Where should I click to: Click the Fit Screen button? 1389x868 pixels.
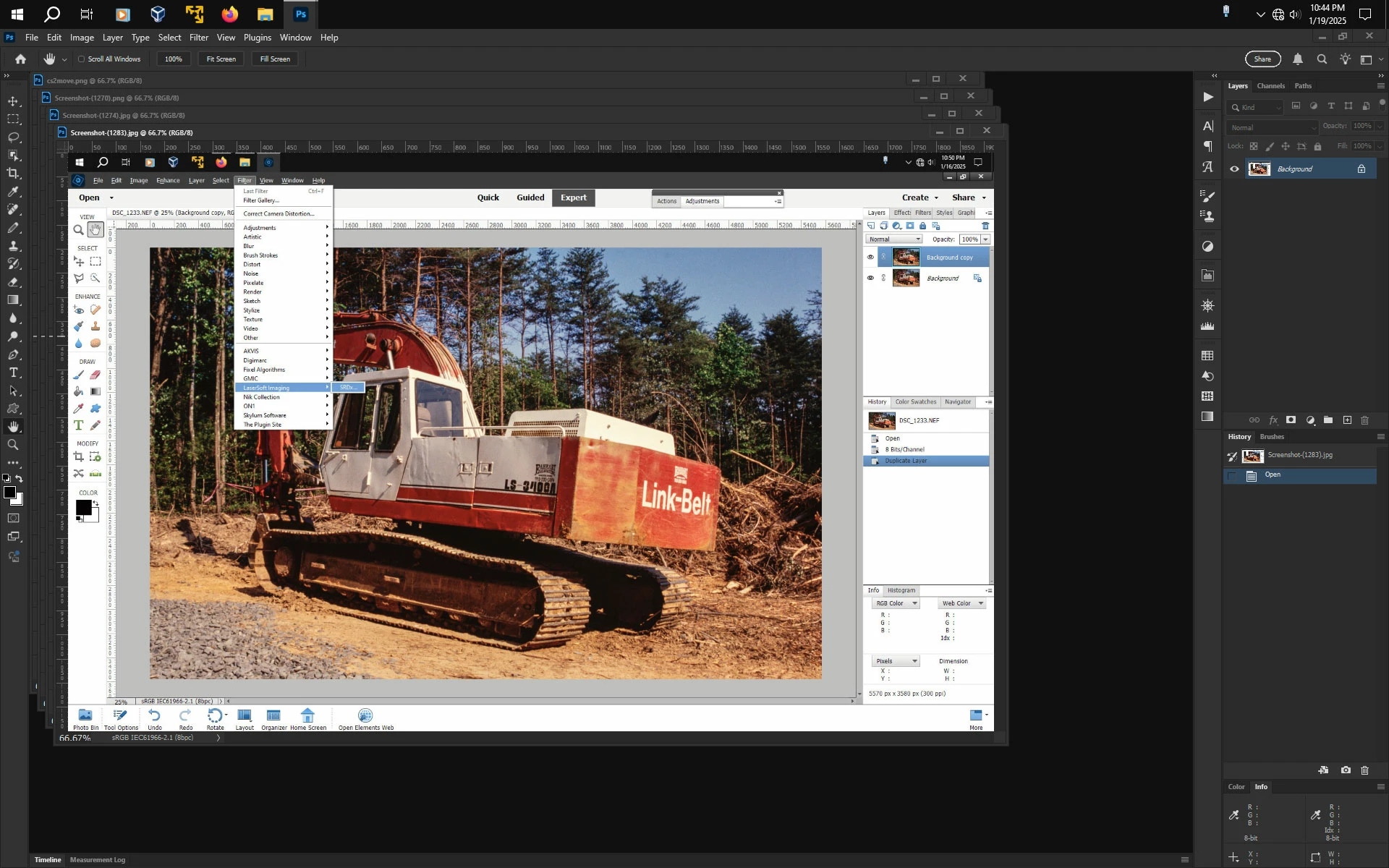(x=221, y=59)
